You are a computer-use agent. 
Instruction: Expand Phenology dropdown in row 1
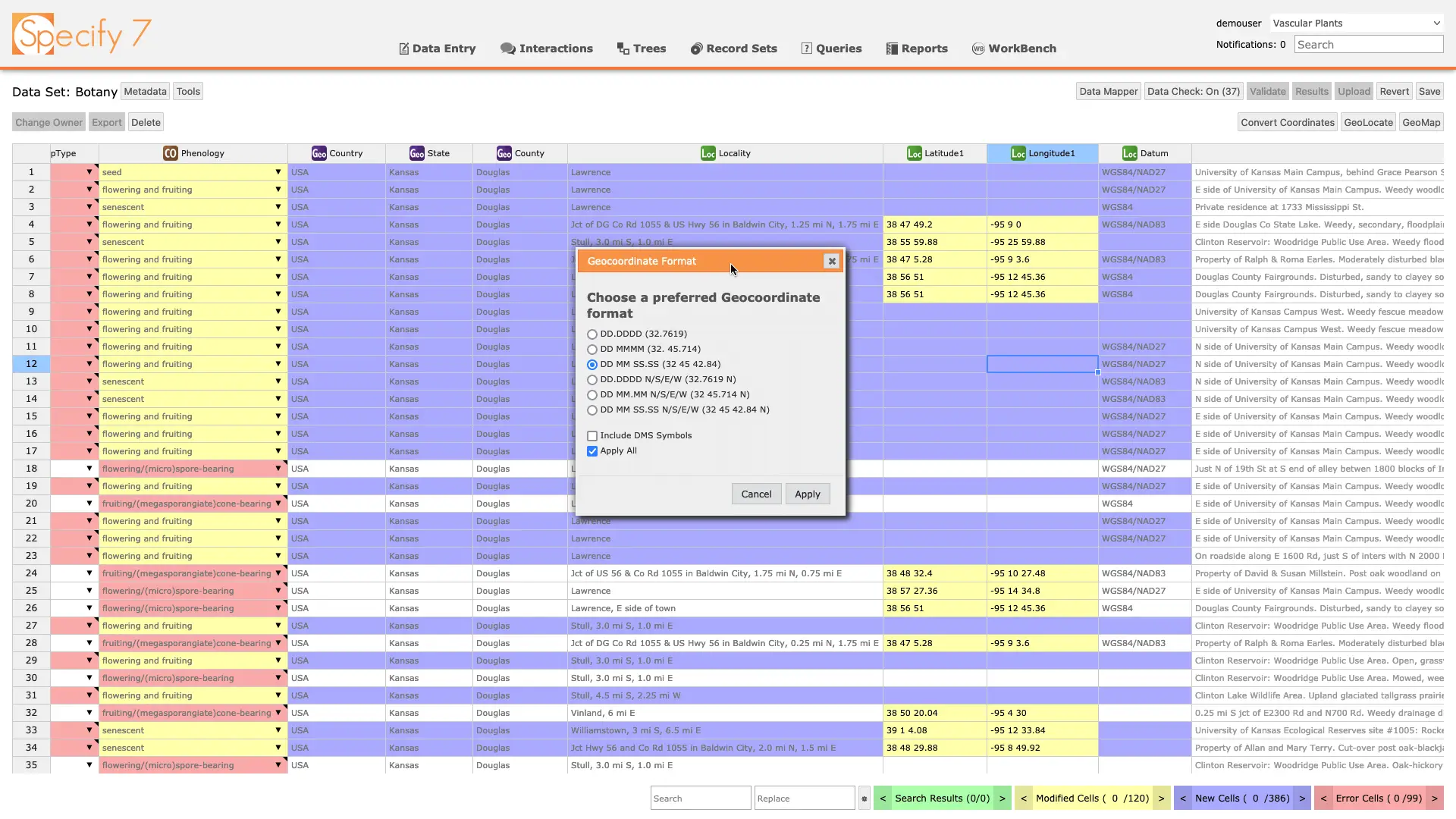[x=278, y=172]
